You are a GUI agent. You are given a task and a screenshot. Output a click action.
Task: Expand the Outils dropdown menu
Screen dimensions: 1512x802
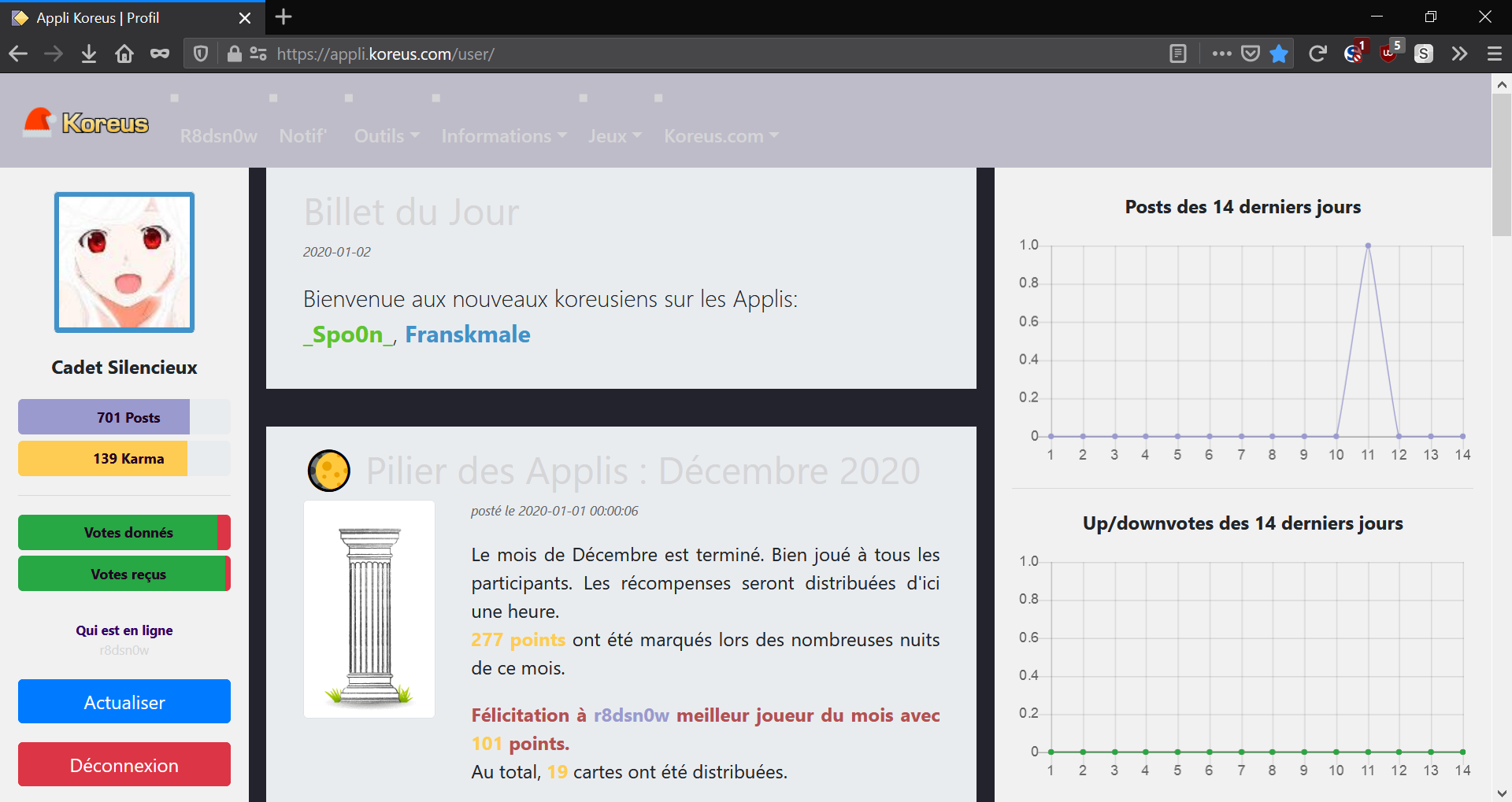tap(386, 136)
